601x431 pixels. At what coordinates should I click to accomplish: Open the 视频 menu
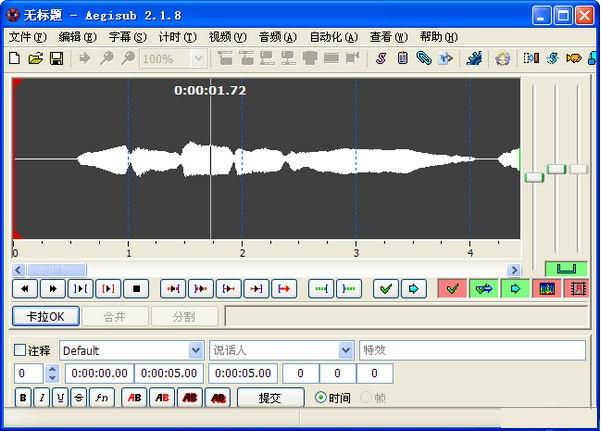[228, 37]
